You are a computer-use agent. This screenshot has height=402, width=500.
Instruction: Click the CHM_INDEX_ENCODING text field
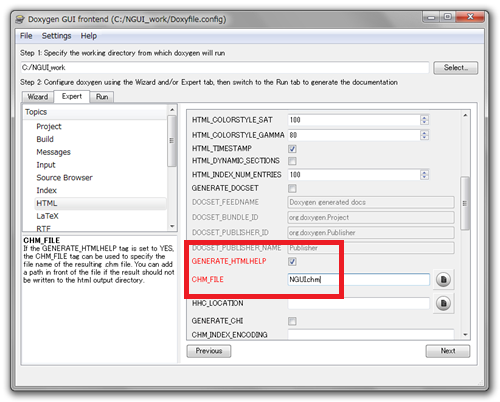tap(371, 334)
